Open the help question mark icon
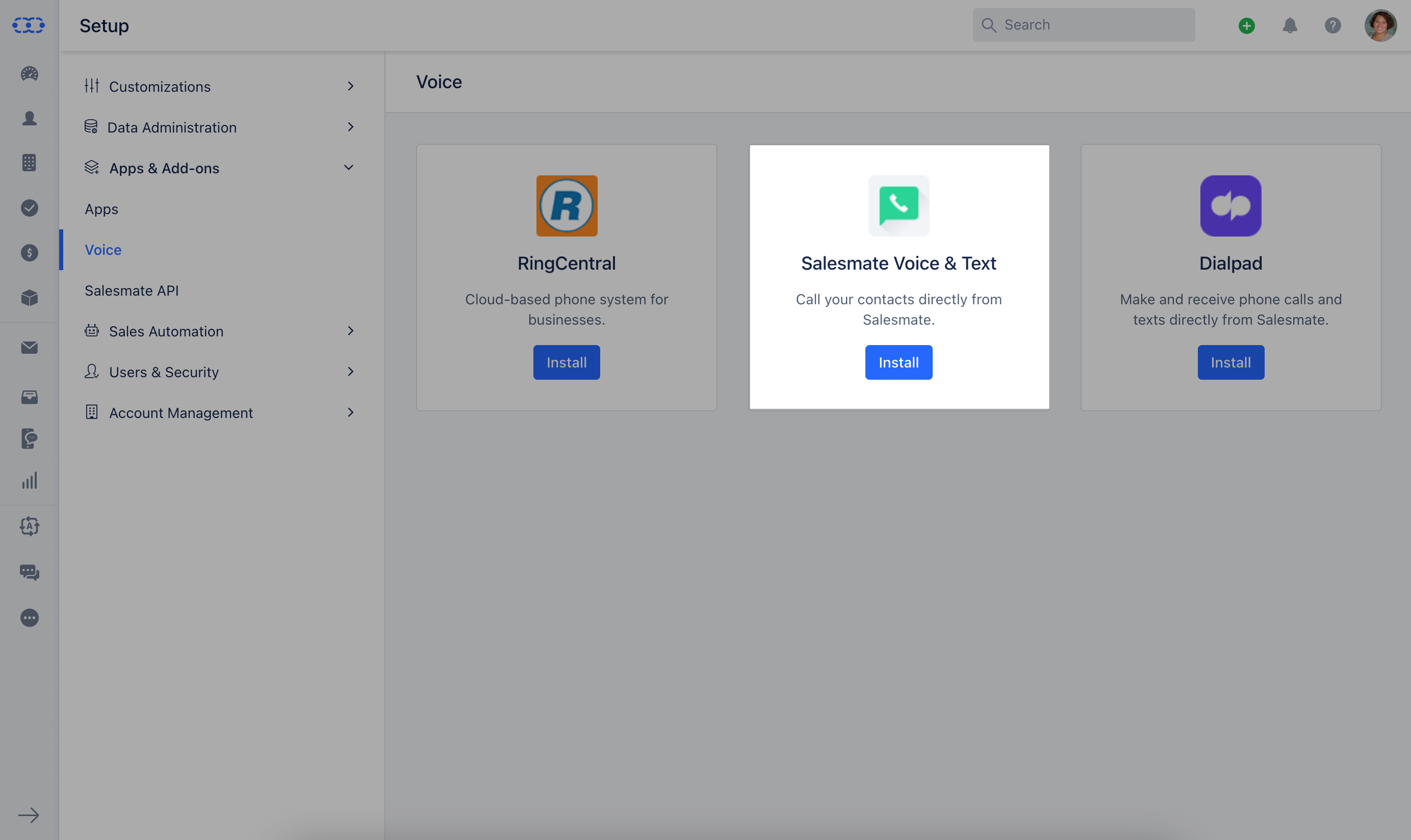 [x=1333, y=25]
